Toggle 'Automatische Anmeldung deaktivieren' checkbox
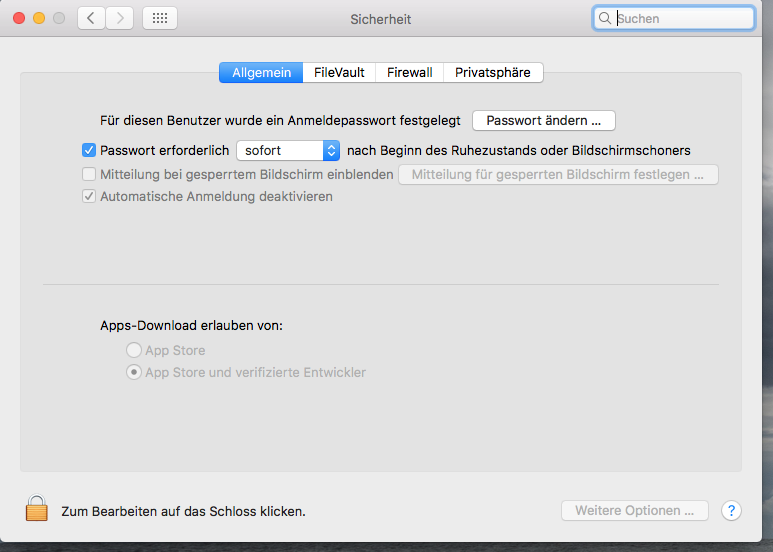 [89, 197]
